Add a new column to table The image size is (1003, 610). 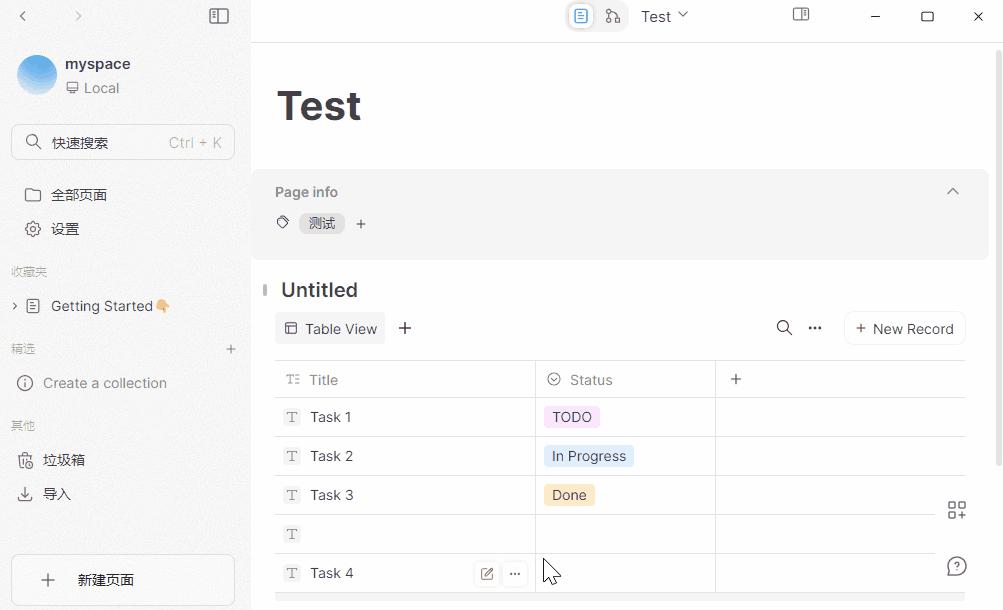click(x=736, y=379)
